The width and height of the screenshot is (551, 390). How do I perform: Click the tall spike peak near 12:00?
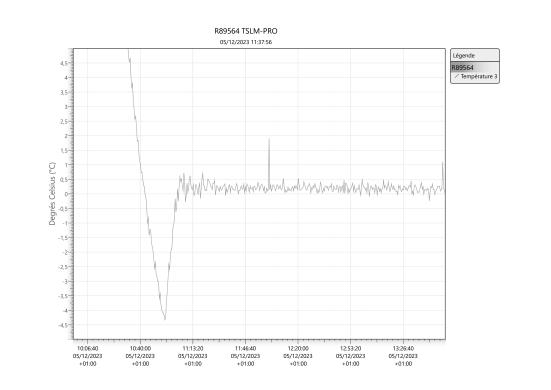pyautogui.click(x=269, y=139)
